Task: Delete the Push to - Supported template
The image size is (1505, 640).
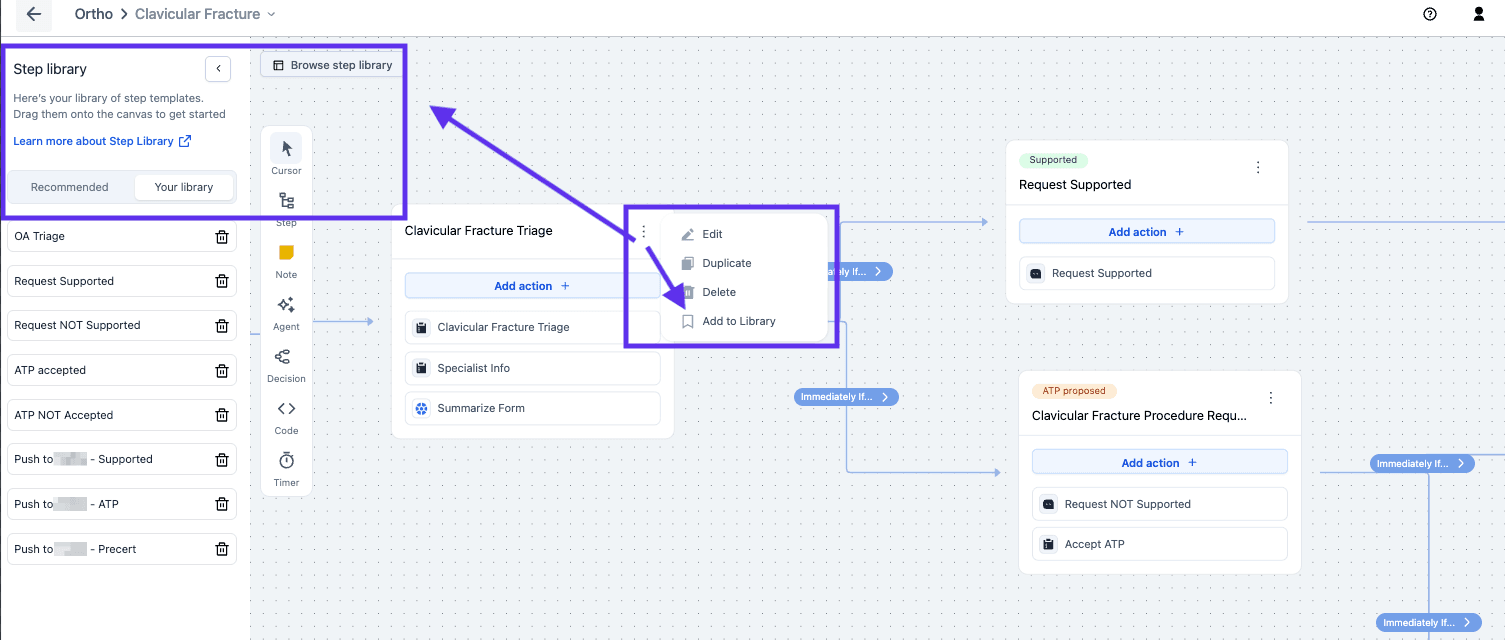Action: pyautogui.click(x=222, y=460)
